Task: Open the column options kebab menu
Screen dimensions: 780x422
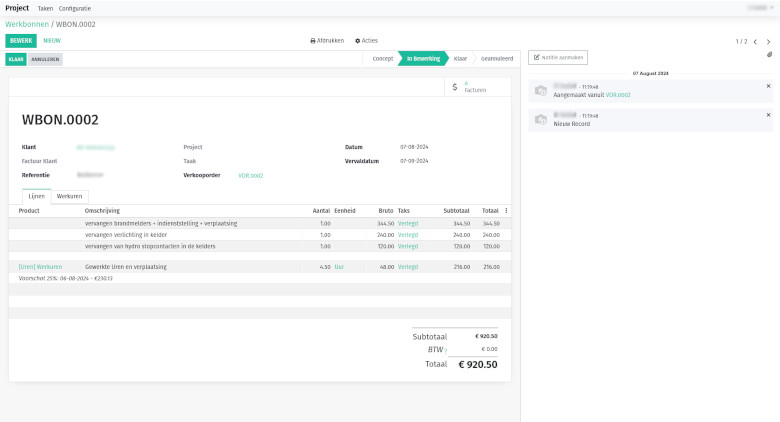Action: [x=506, y=211]
